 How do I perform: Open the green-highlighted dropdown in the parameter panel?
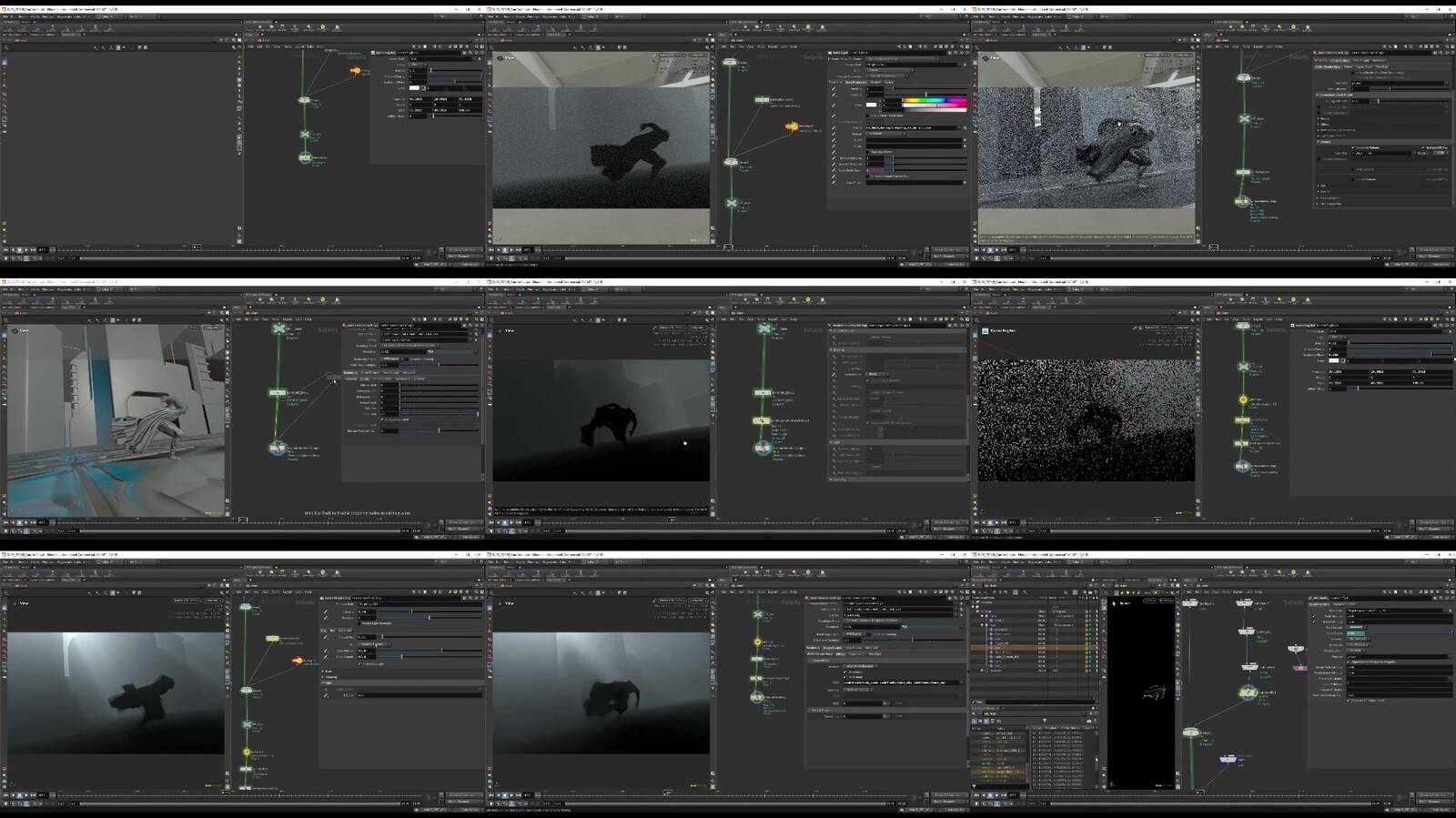coord(1356,632)
